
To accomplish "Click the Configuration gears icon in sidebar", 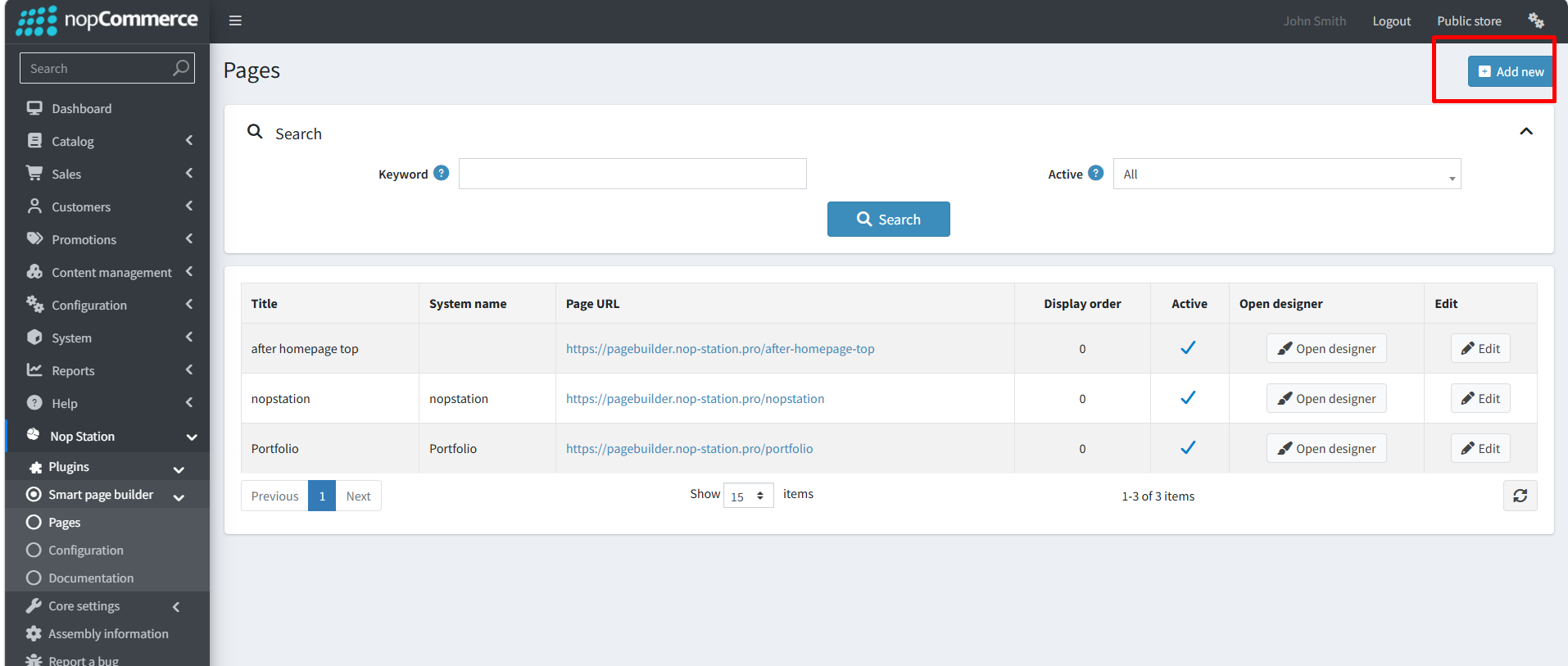I will pos(34,304).
